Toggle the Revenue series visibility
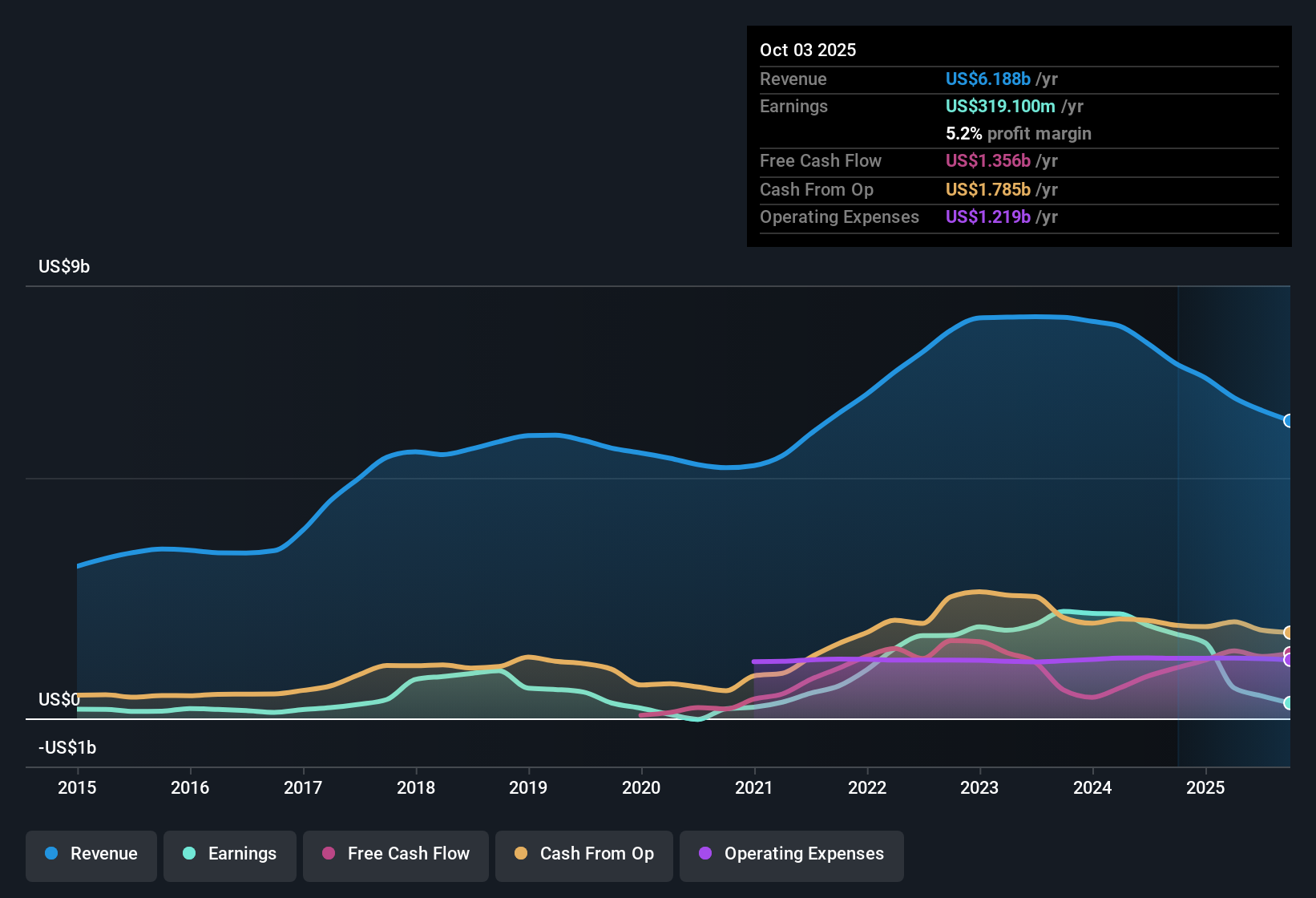Viewport: 1316px width, 898px height. pos(91,854)
